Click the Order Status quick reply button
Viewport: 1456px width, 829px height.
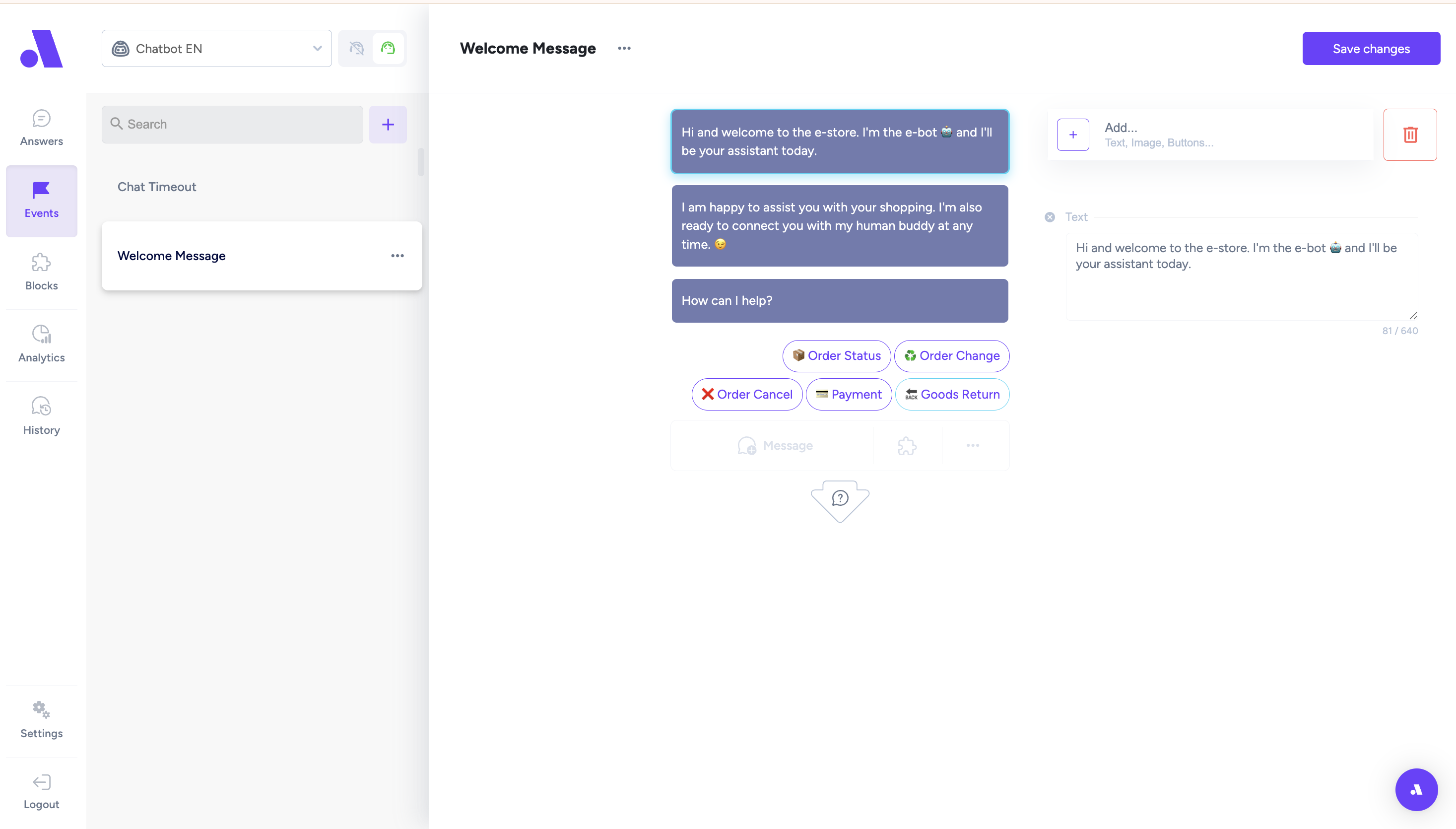pos(836,356)
